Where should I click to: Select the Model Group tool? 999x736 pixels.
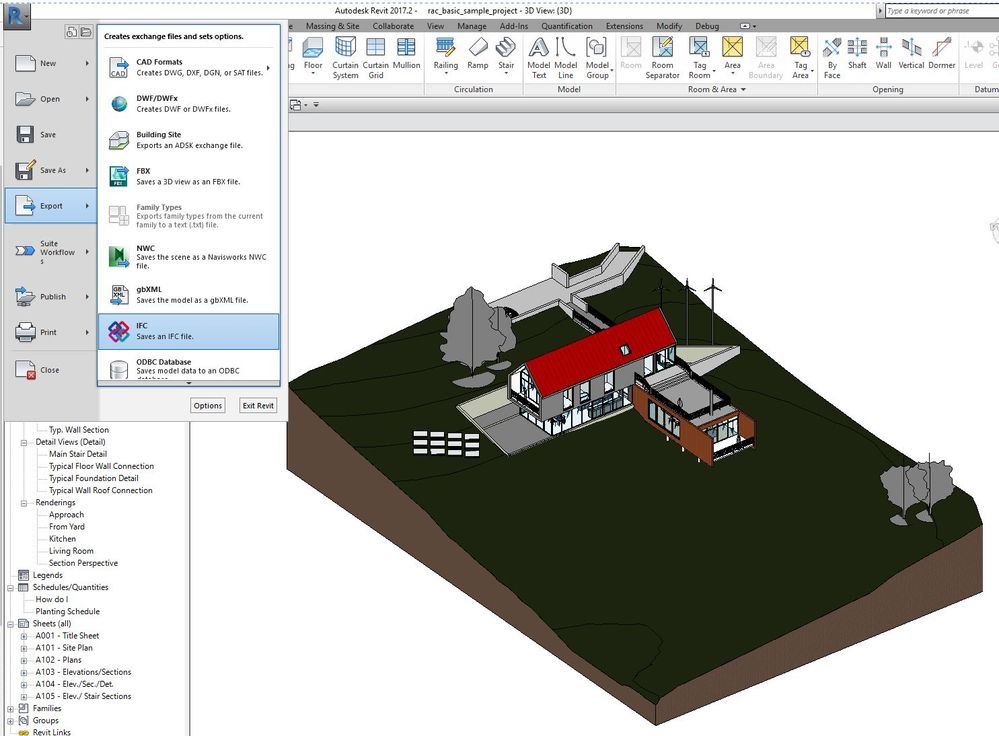(x=597, y=57)
